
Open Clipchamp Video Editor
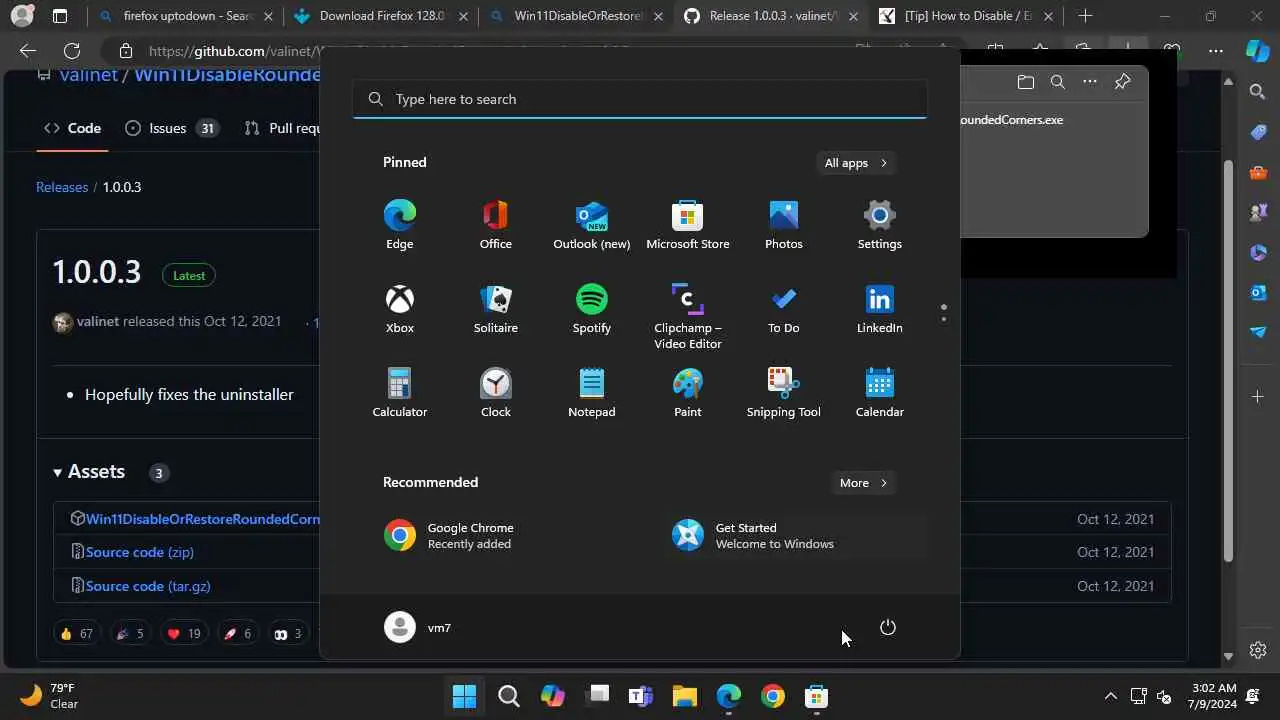click(687, 316)
